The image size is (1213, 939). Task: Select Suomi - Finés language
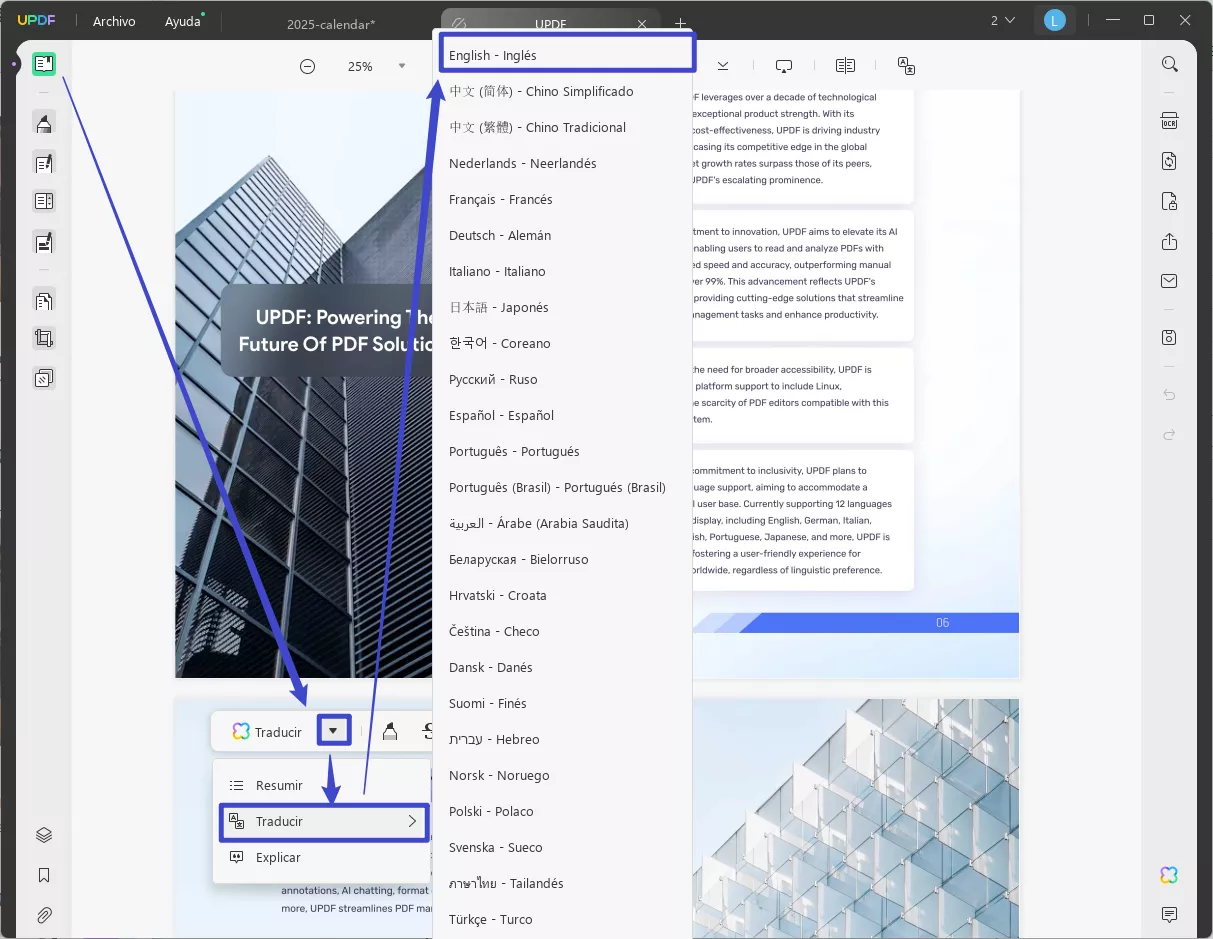pos(562,703)
